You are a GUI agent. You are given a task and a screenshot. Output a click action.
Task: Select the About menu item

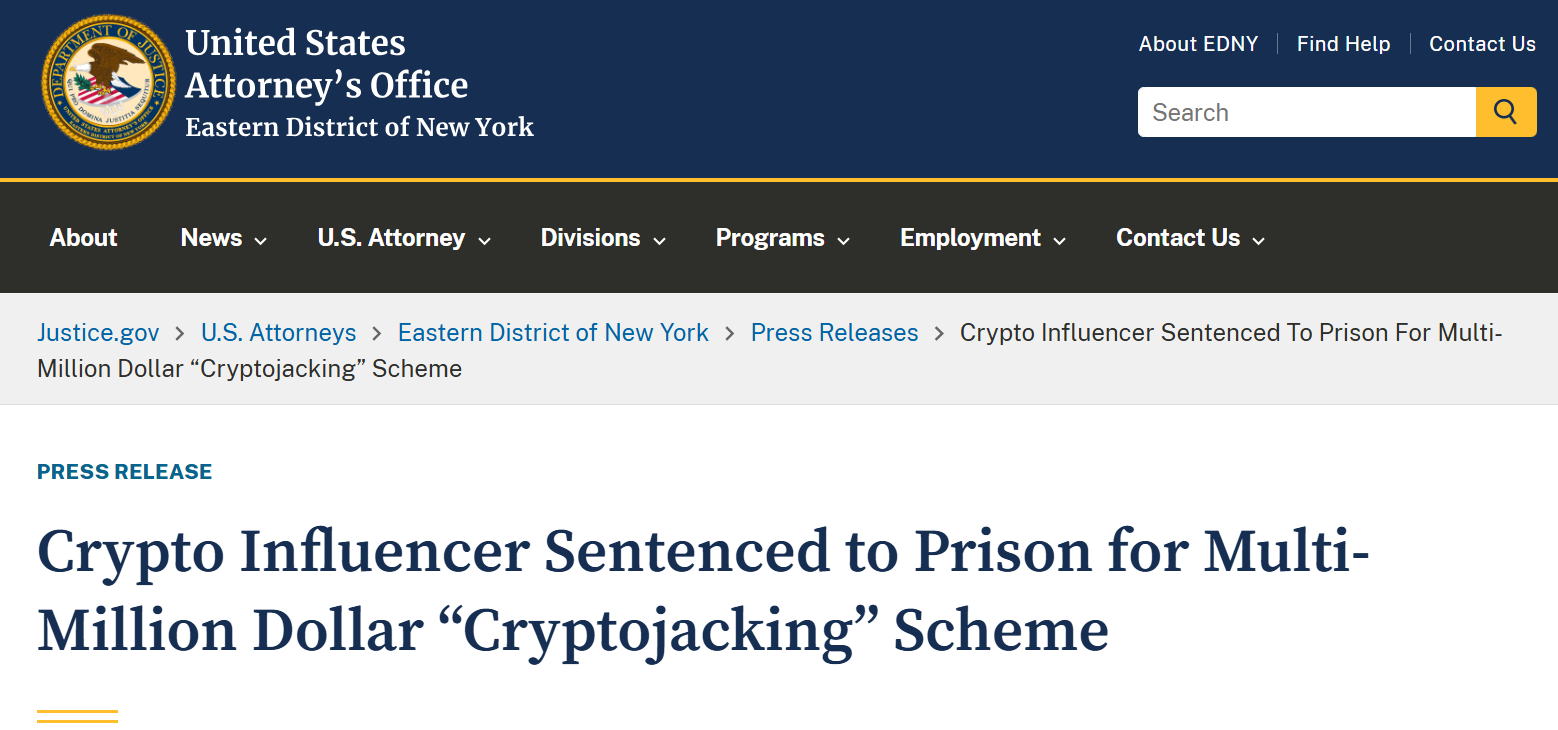point(84,238)
